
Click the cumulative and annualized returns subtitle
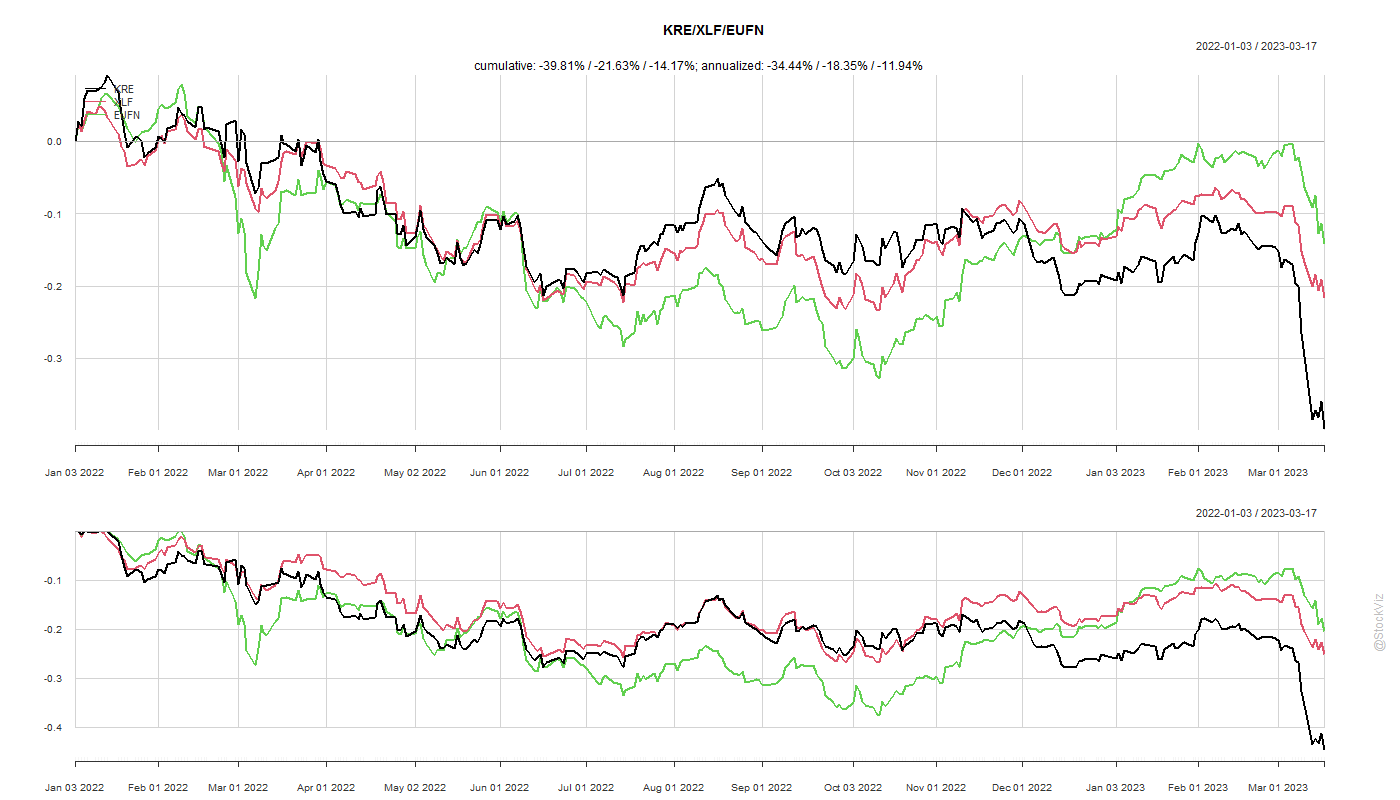[698, 66]
